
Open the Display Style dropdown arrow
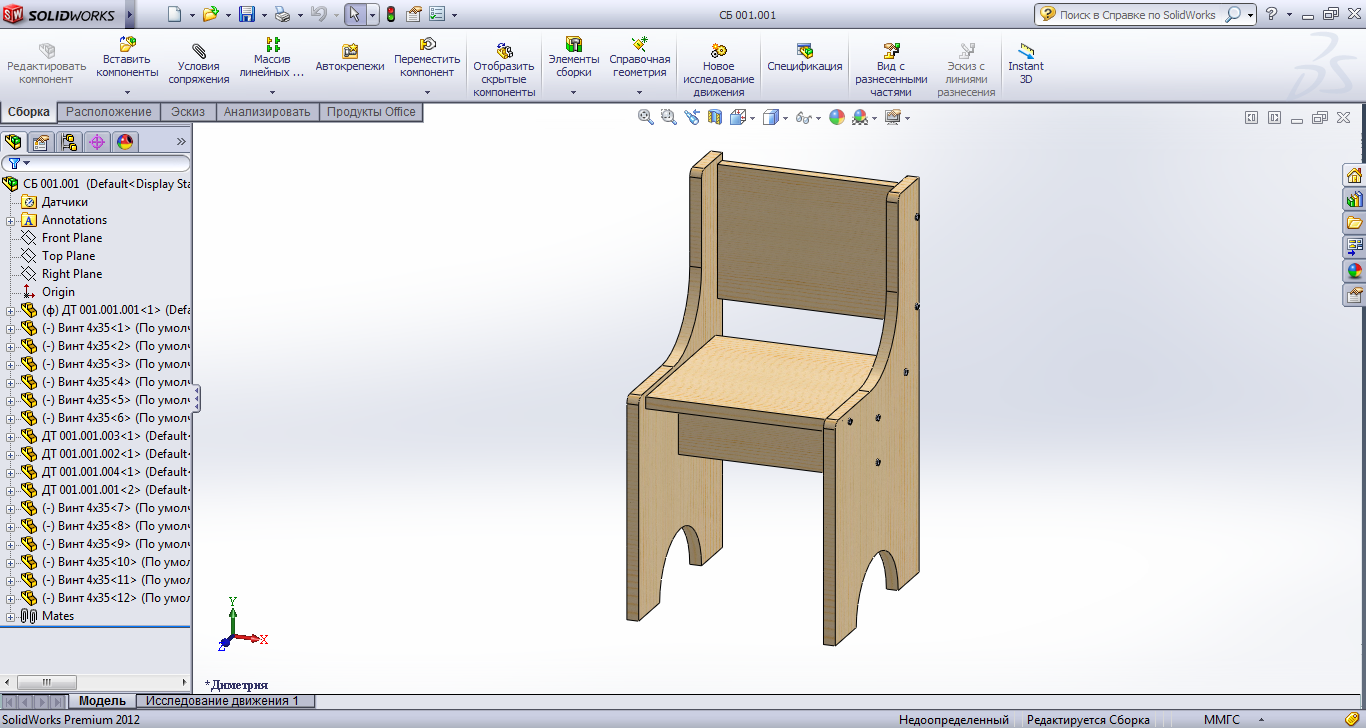(x=786, y=118)
